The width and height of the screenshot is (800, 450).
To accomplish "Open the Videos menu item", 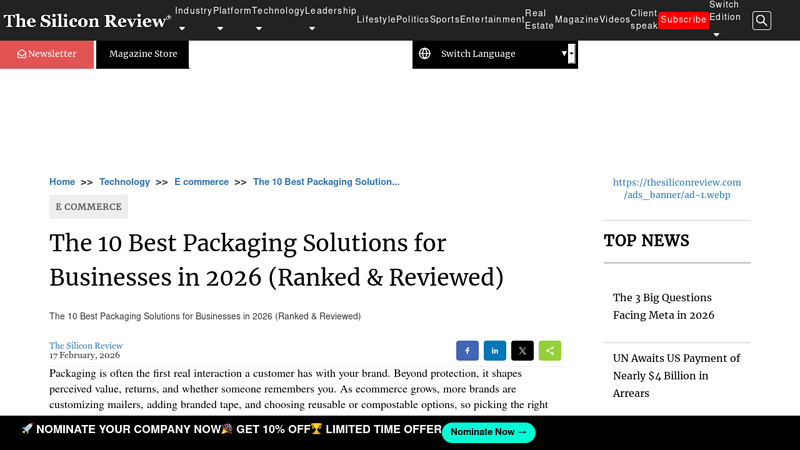I will 614,19.
